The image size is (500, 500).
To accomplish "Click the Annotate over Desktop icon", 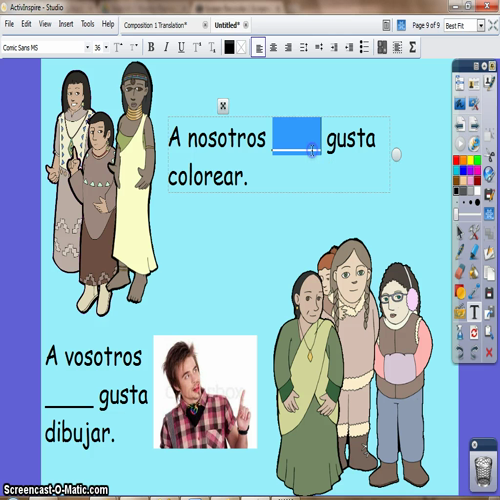I will pyautogui.click(x=460, y=104).
